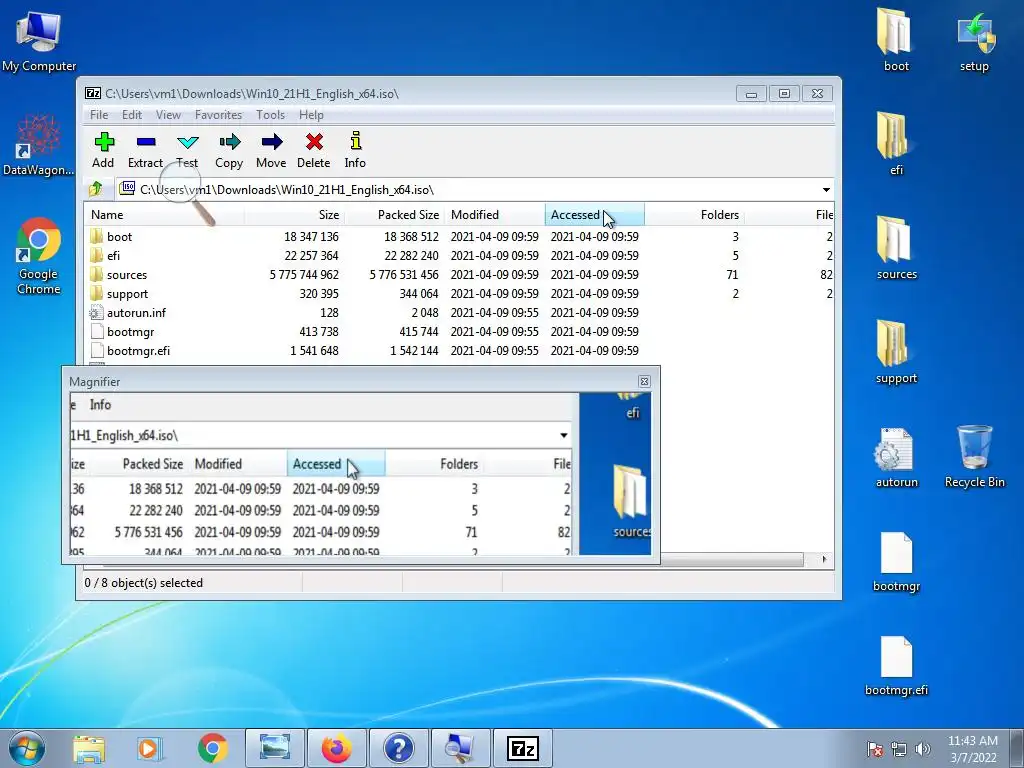
Task: Select the My Computer desktop icon
Action: (x=39, y=41)
